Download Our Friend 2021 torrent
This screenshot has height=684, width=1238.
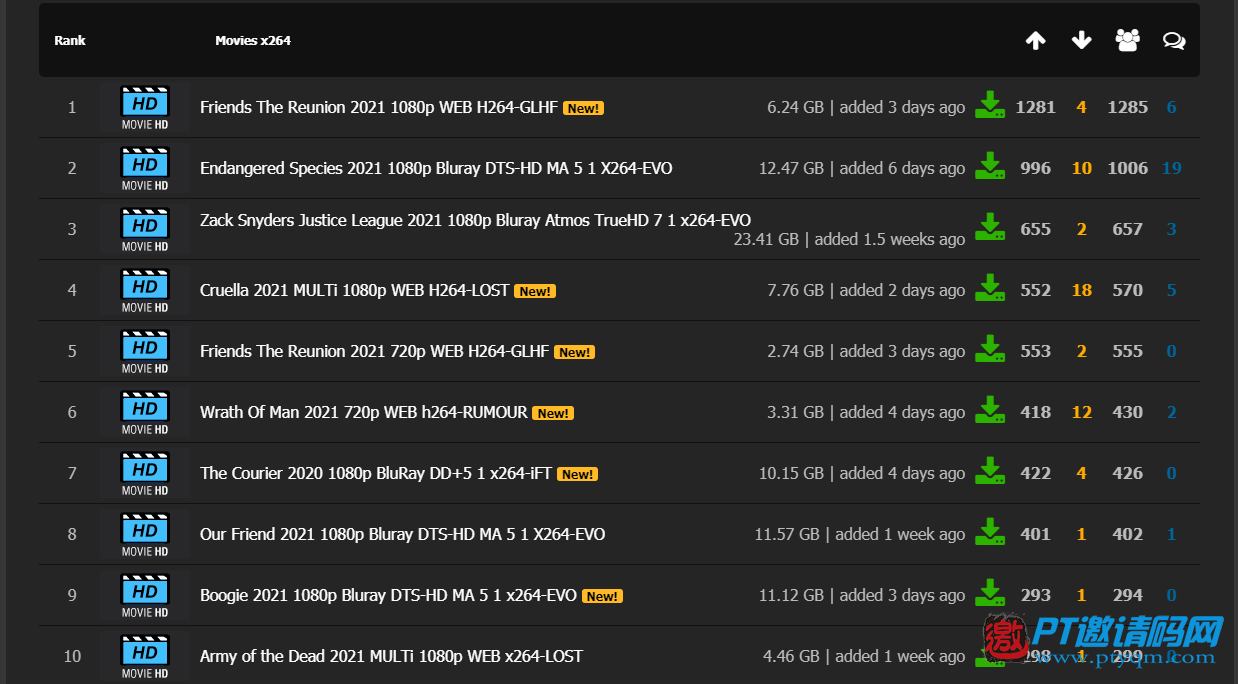click(x=990, y=532)
